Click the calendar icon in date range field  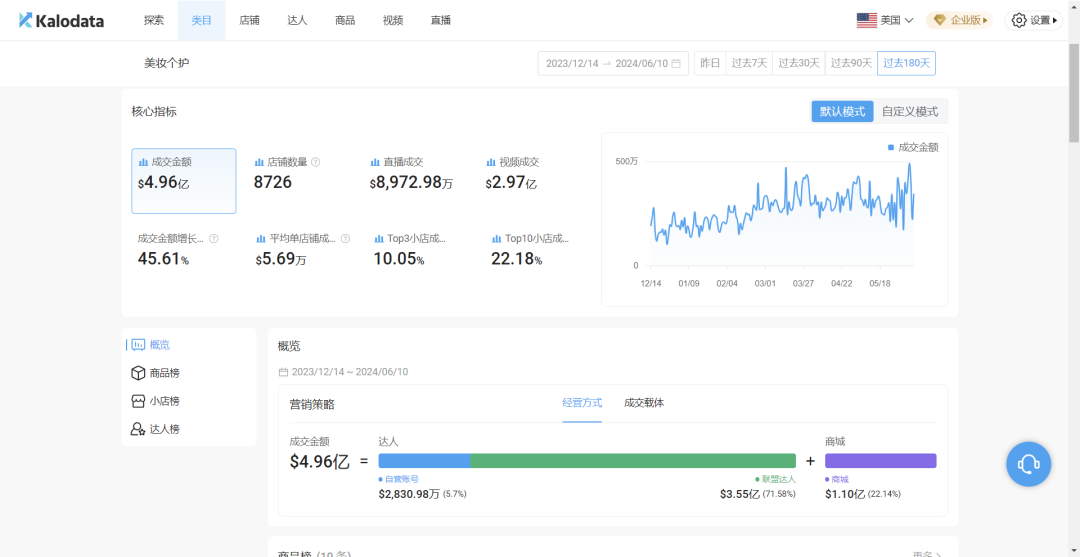(676, 63)
